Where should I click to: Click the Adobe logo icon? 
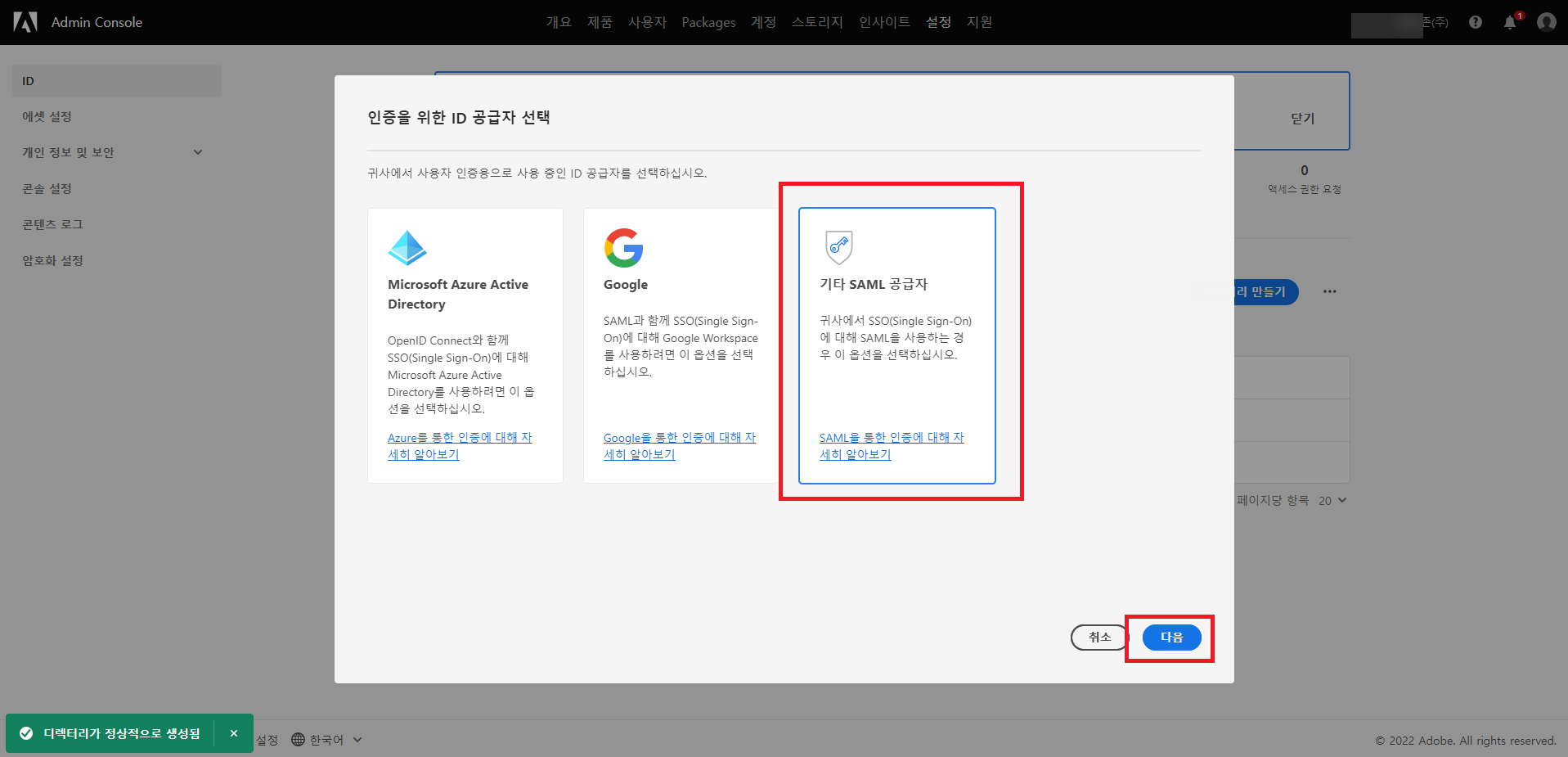click(25, 22)
